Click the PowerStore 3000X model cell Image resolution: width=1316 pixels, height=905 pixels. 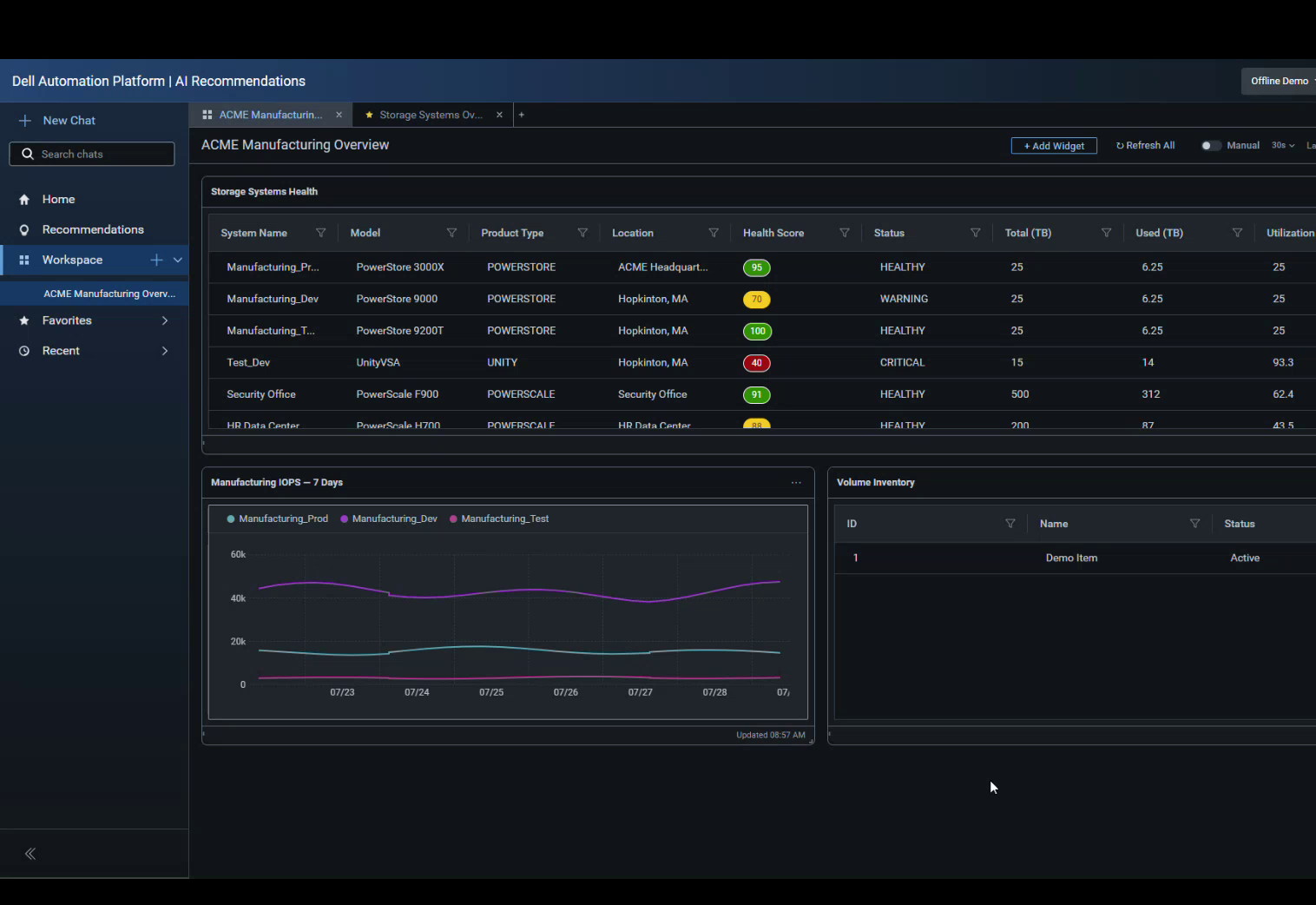click(x=400, y=267)
